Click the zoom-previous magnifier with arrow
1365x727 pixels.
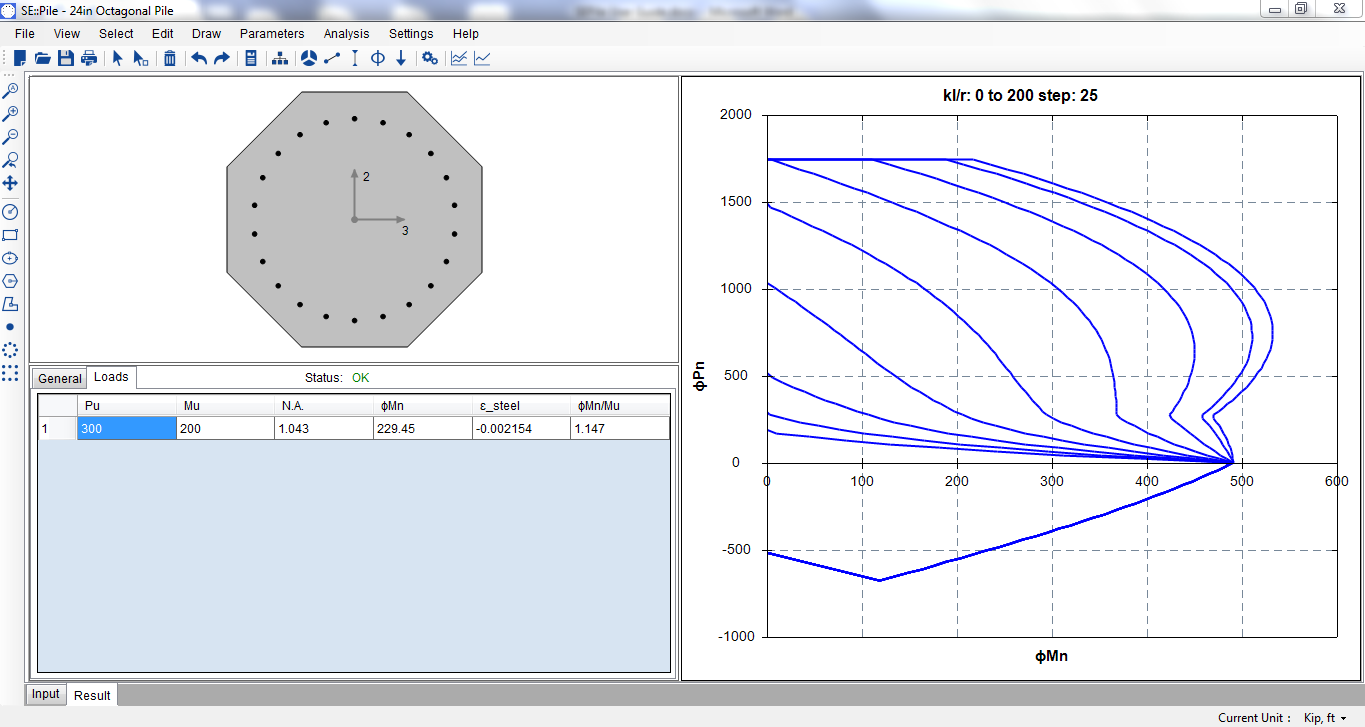10,160
